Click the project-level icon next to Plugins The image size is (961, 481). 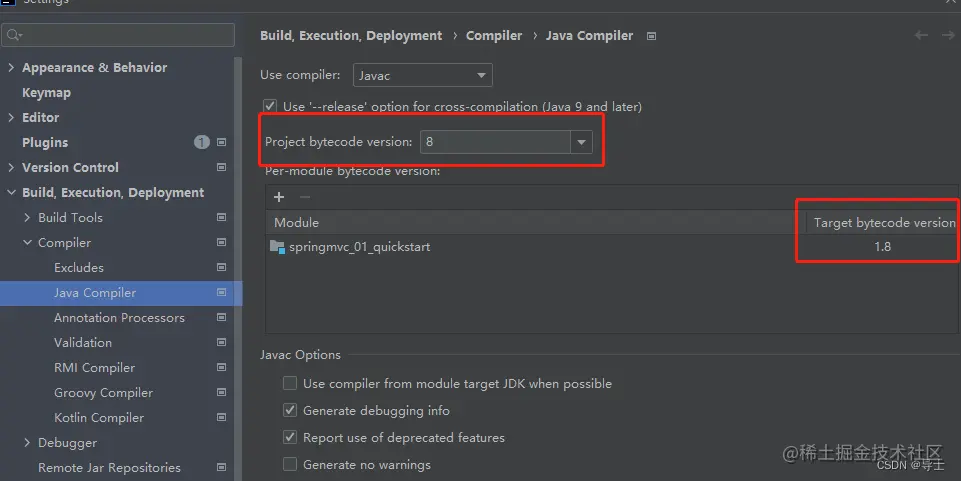tap(221, 142)
